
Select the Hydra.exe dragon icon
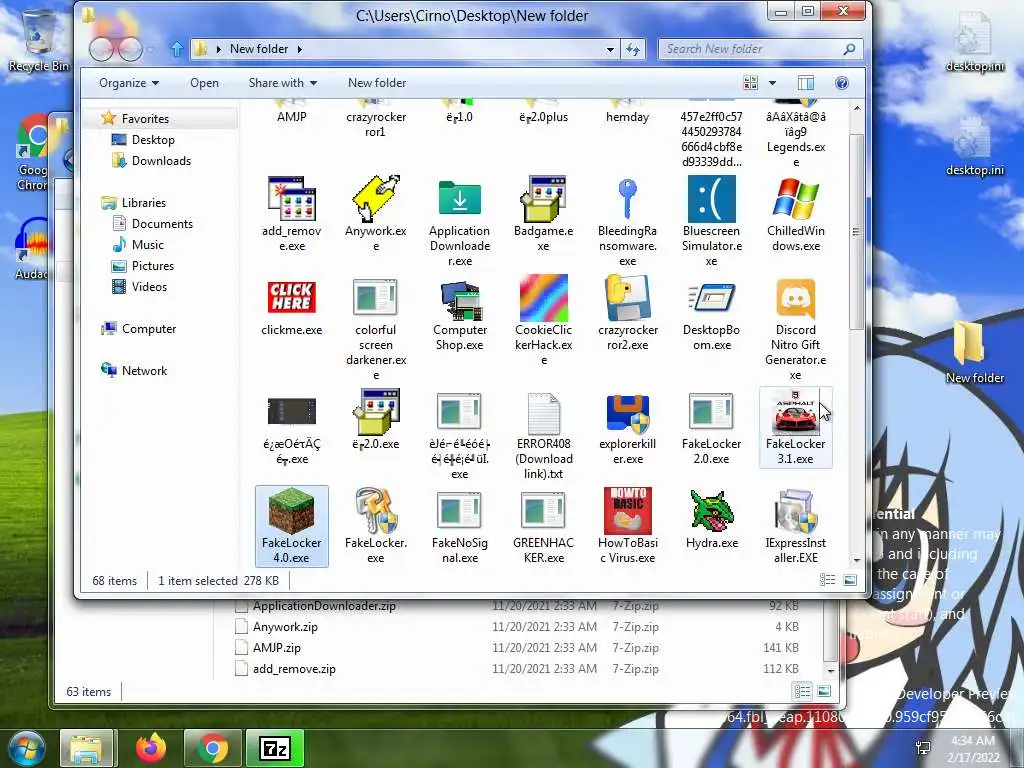[712, 511]
